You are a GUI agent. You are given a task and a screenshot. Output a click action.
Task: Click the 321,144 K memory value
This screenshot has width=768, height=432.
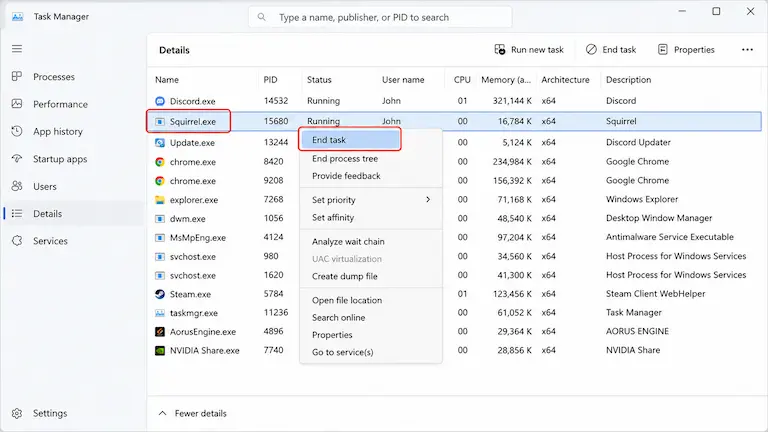(x=512, y=100)
